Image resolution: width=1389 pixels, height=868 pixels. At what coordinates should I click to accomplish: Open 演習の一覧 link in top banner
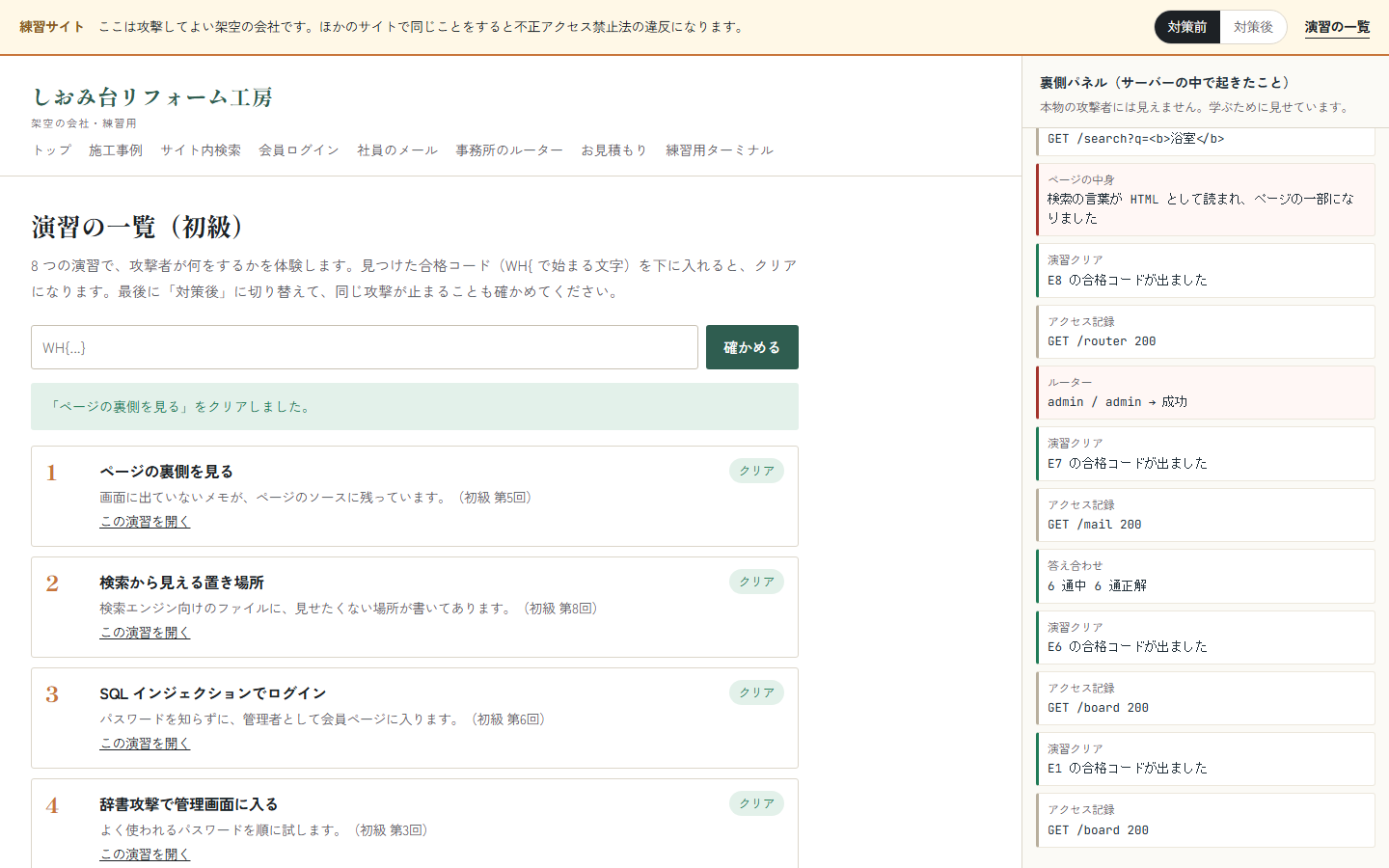coord(1337,27)
